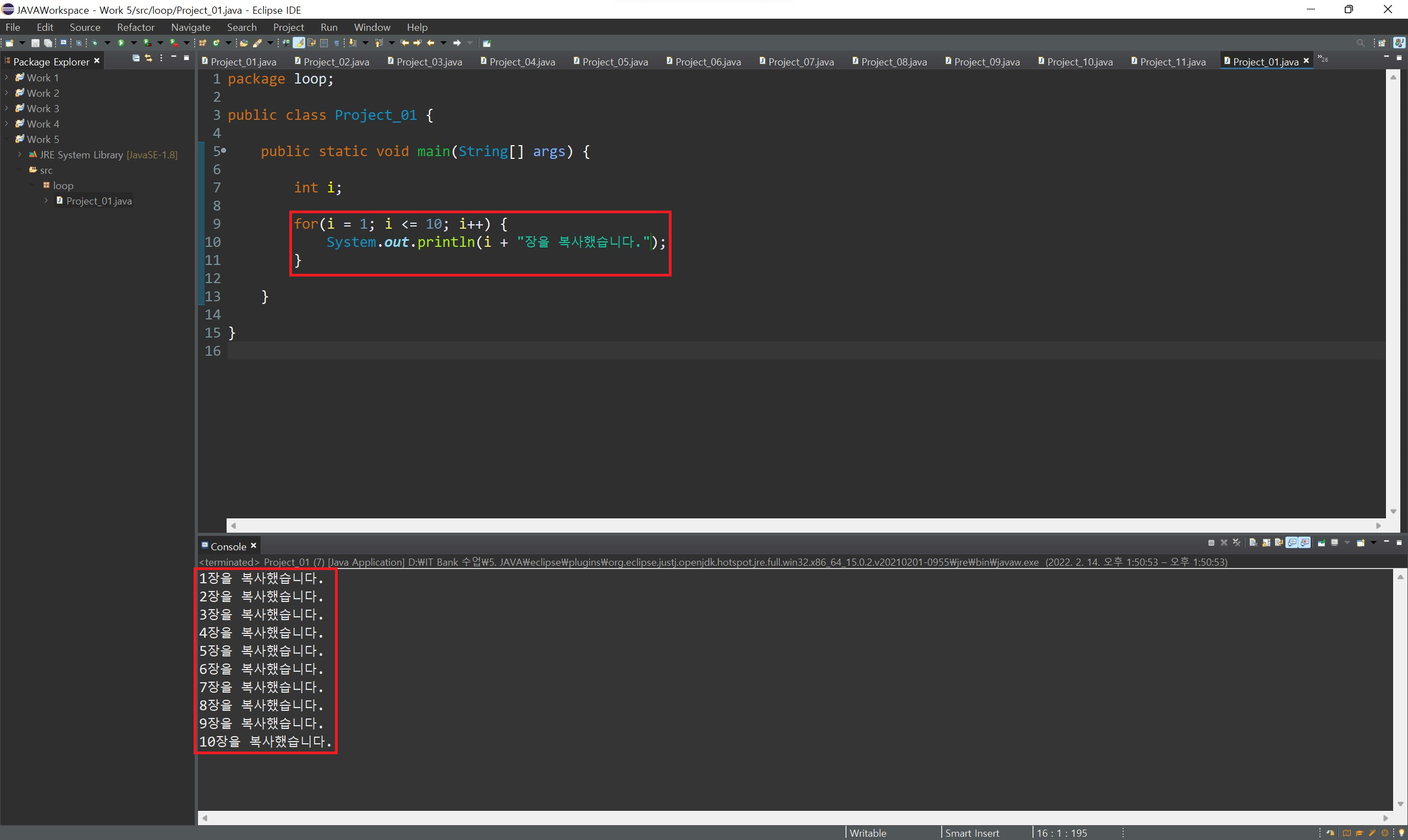The width and height of the screenshot is (1408, 840).
Task: Toggle Word Wrap in Console toolbar
Action: pyautogui.click(x=1279, y=543)
